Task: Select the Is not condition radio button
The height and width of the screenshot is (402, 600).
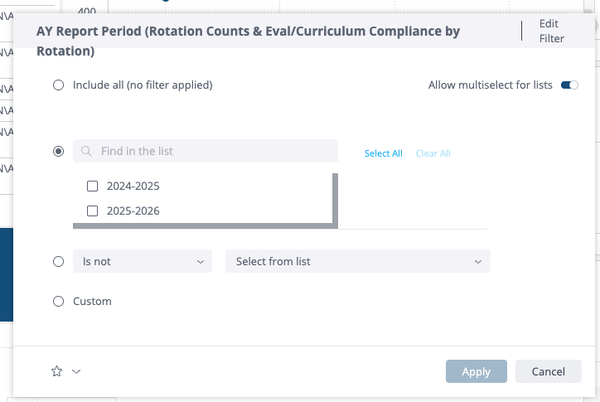Action: tap(58, 261)
